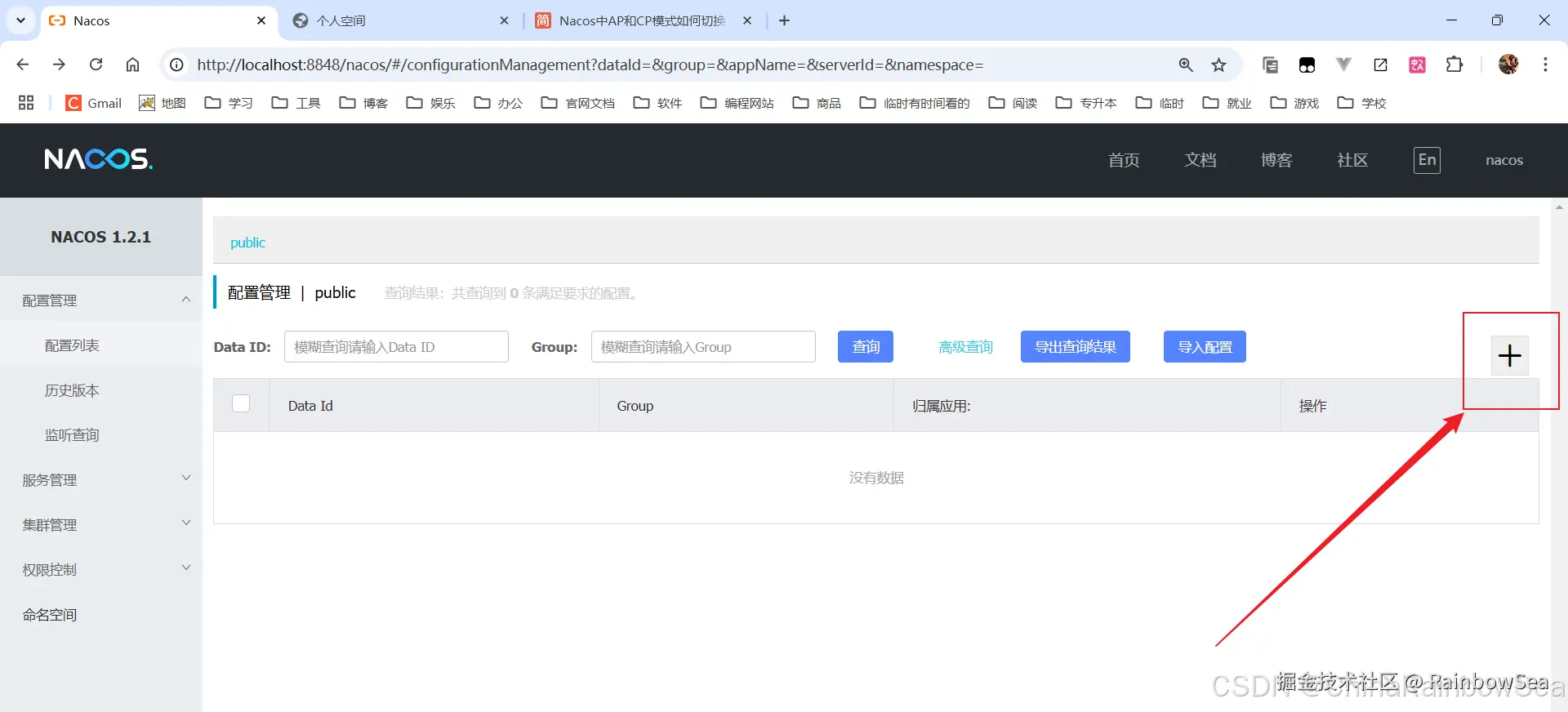The width and height of the screenshot is (1568, 712).
Task: Open the 地图 bookmark
Action: [163, 103]
